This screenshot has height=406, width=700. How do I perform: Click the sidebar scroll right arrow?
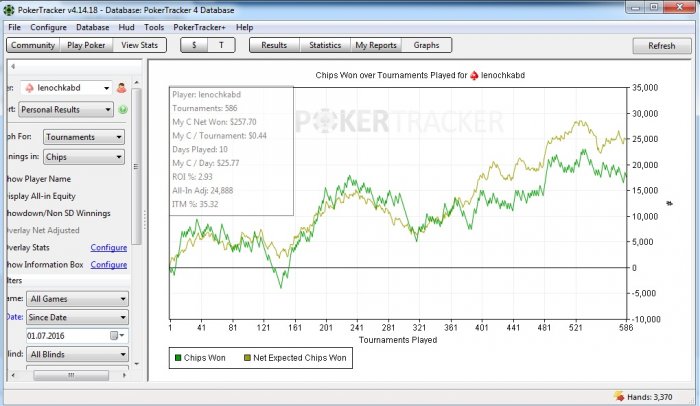point(124,375)
